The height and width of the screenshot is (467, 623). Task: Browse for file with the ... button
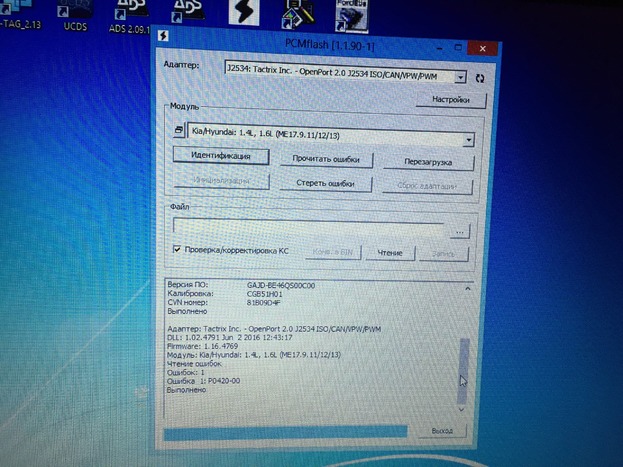click(x=459, y=230)
